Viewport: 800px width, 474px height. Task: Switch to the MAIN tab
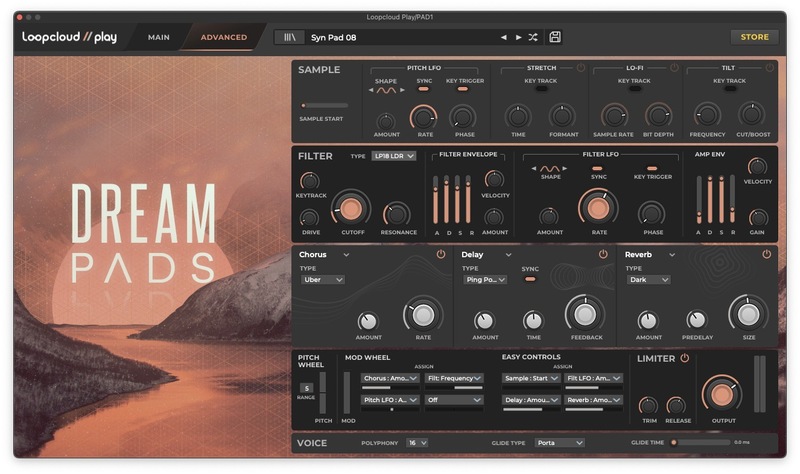click(158, 37)
